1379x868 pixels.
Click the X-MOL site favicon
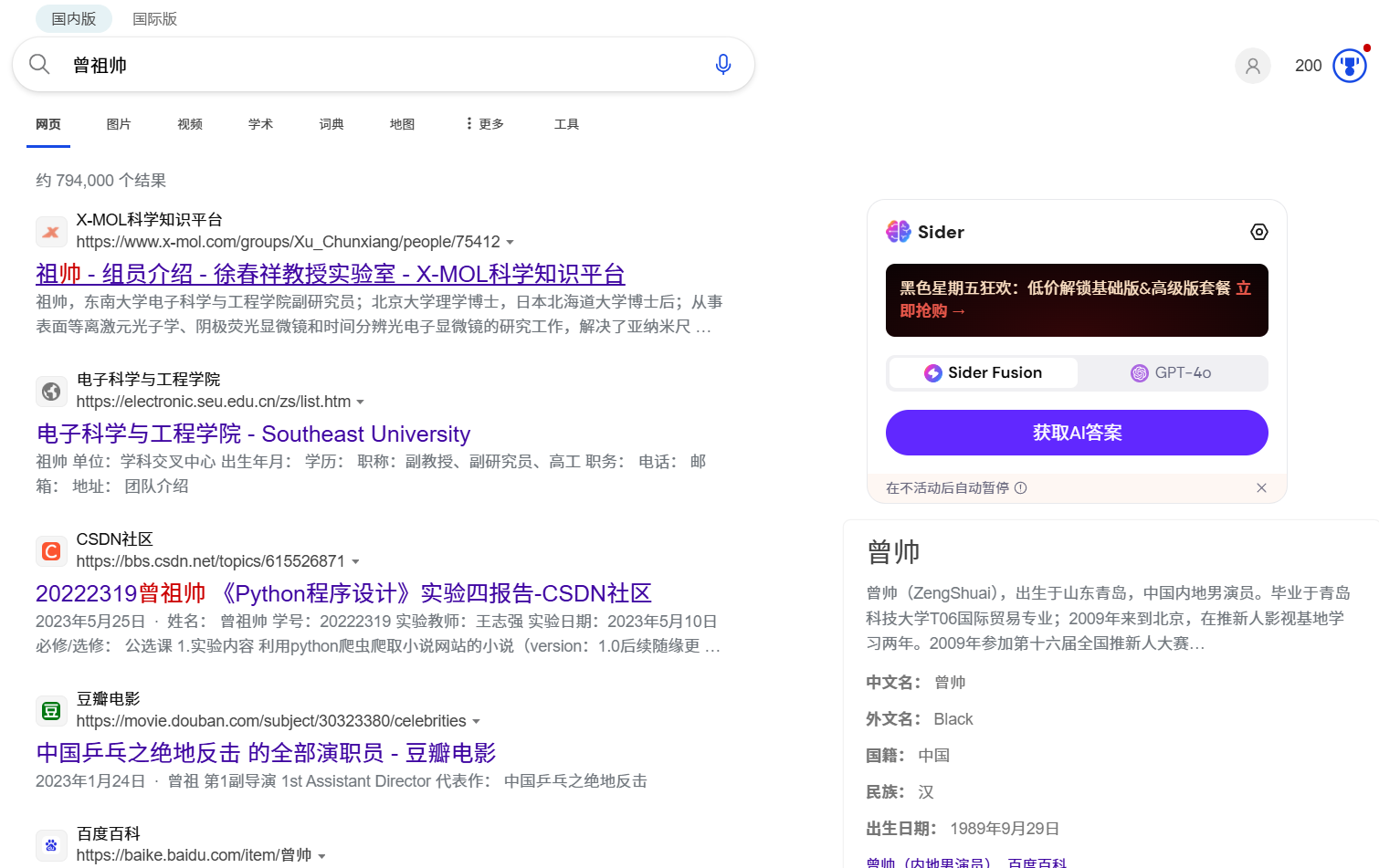pos(51,232)
